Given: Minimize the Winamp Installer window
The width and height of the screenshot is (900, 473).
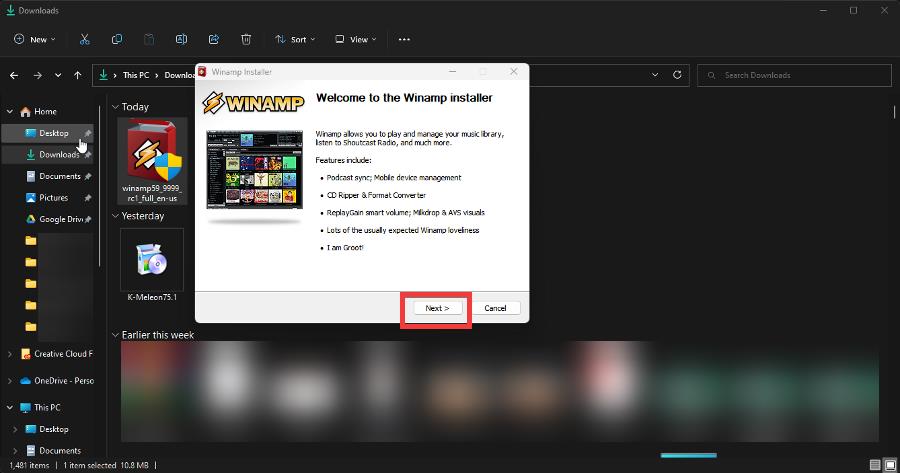Looking at the screenshot, I should click(x=452, y=72).
